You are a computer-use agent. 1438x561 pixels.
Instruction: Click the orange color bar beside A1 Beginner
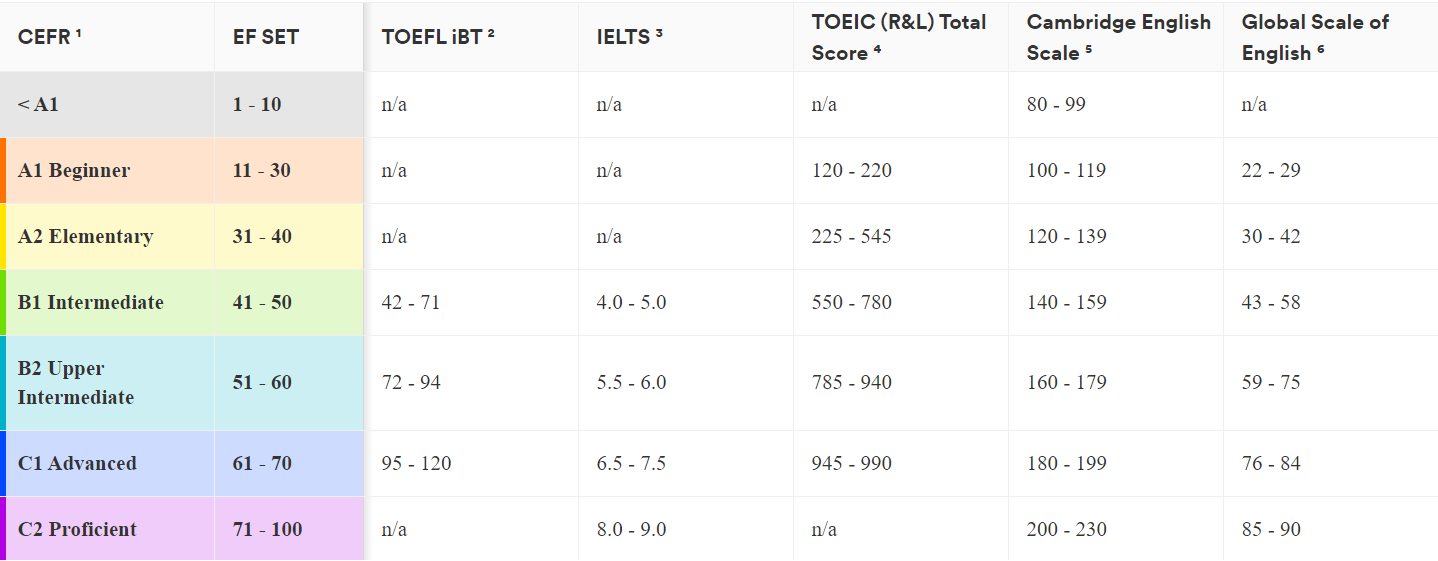3,171
